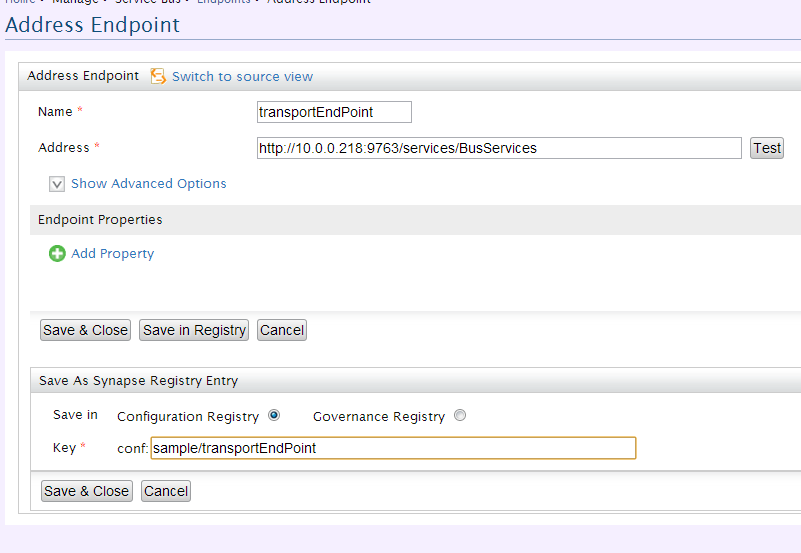The height and width of the screenshot is (553, 801).
Task: Select the Governance Registry radio button
Action: click(460, 415)
